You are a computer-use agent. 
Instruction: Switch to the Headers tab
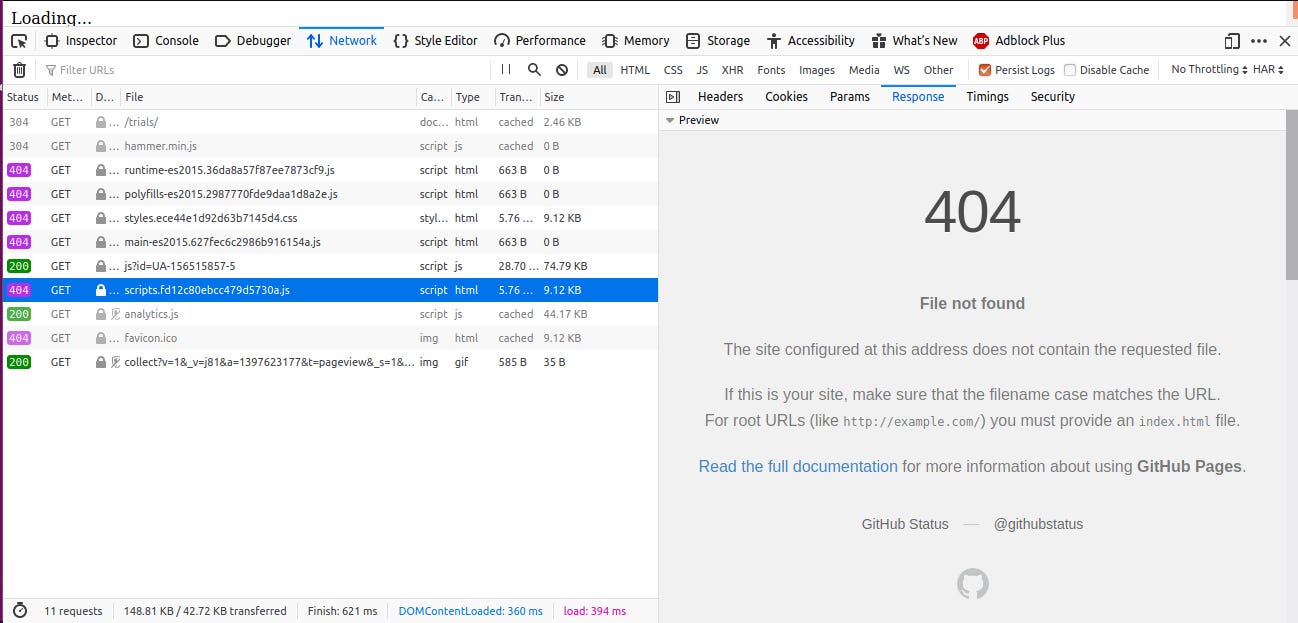click(720, 97)
